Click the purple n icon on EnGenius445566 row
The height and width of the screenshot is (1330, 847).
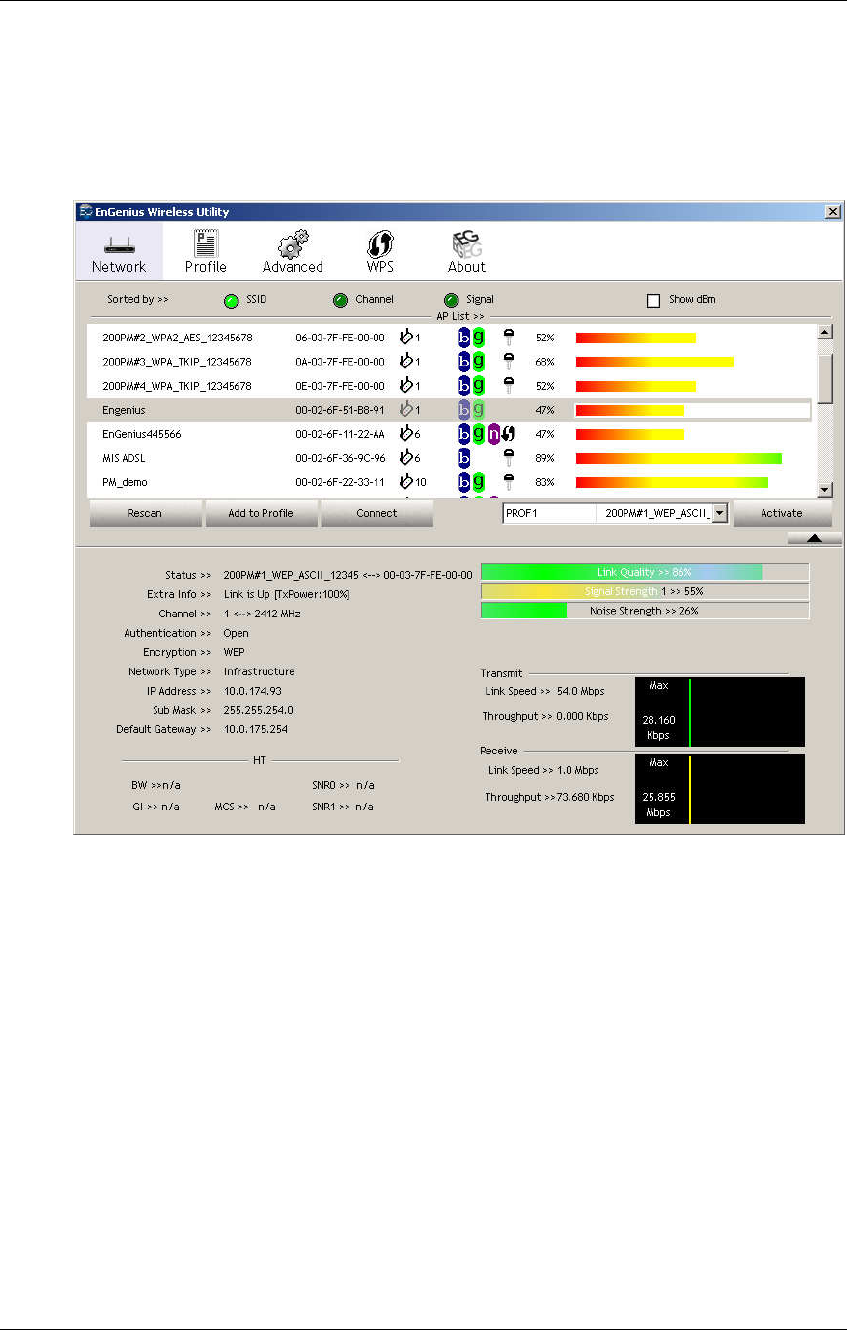(493, 434)
